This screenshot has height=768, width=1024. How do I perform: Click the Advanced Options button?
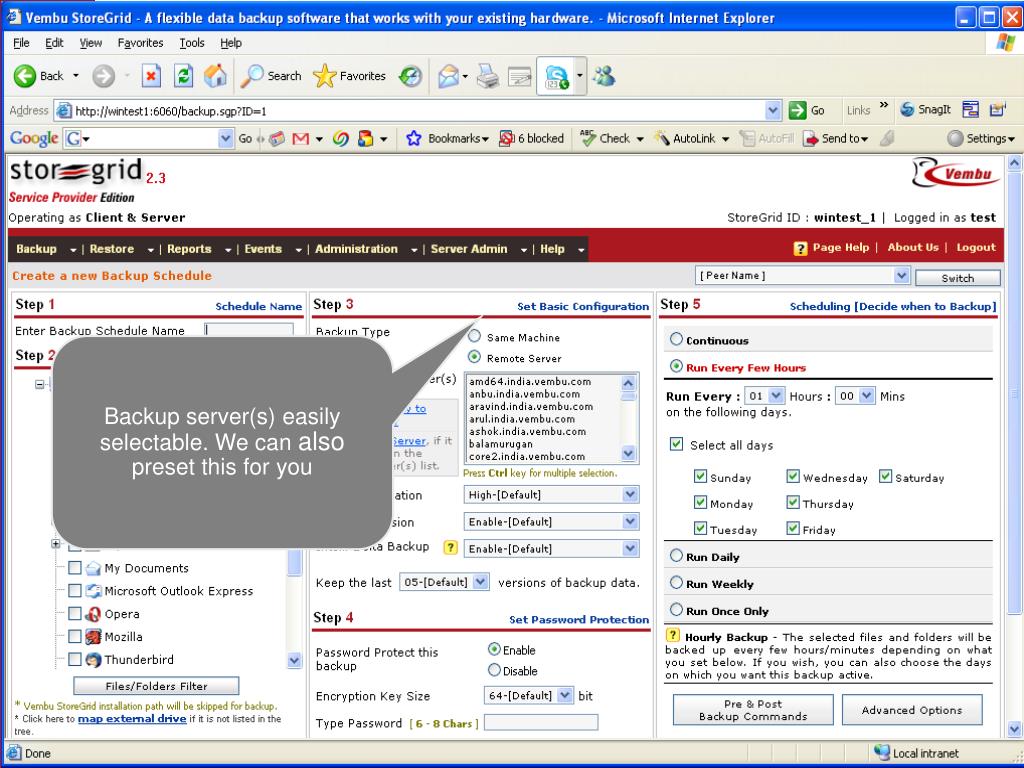[912, 710]
